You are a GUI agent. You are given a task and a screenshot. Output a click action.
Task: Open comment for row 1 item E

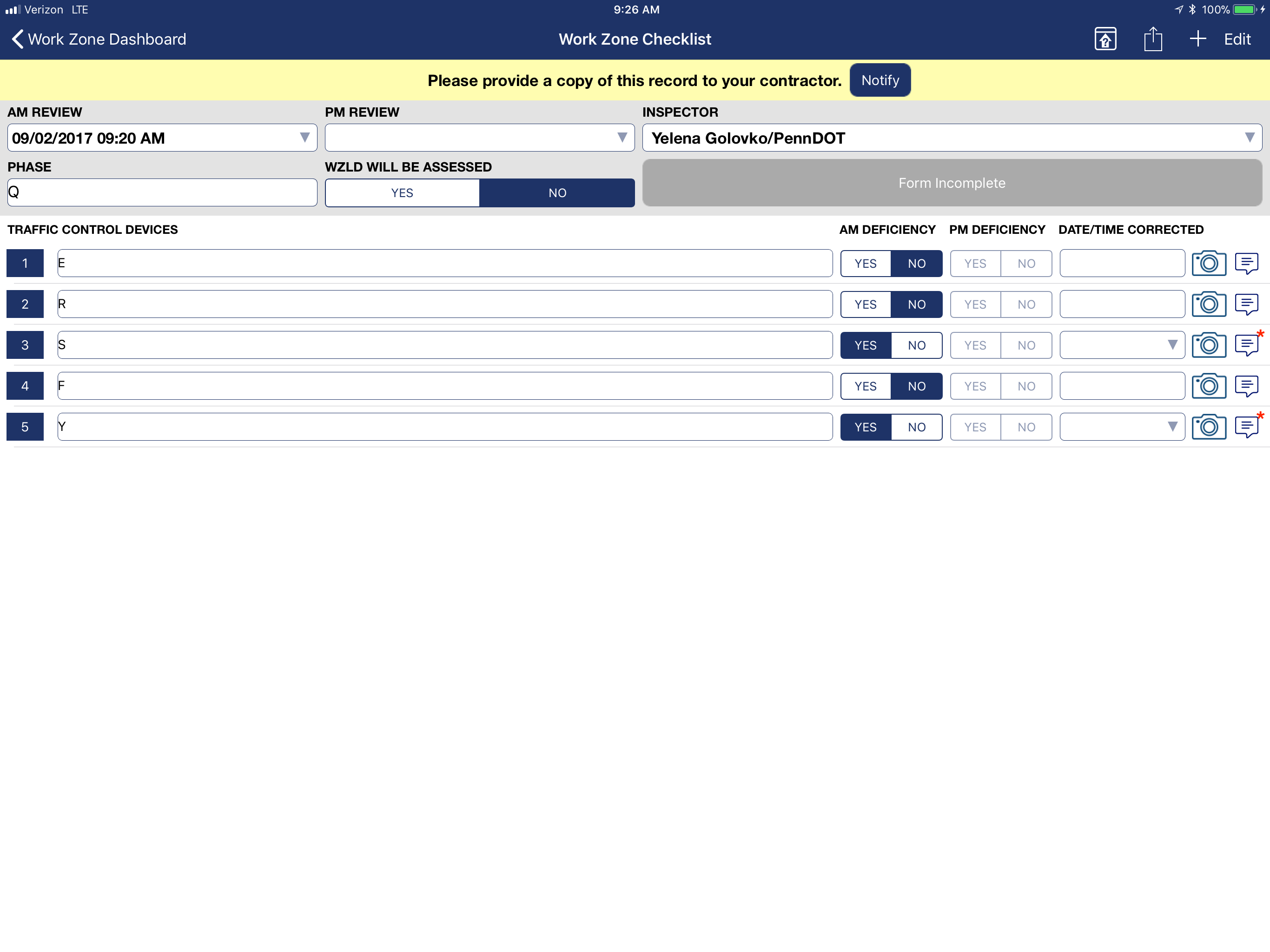[x=1246, y=264]
